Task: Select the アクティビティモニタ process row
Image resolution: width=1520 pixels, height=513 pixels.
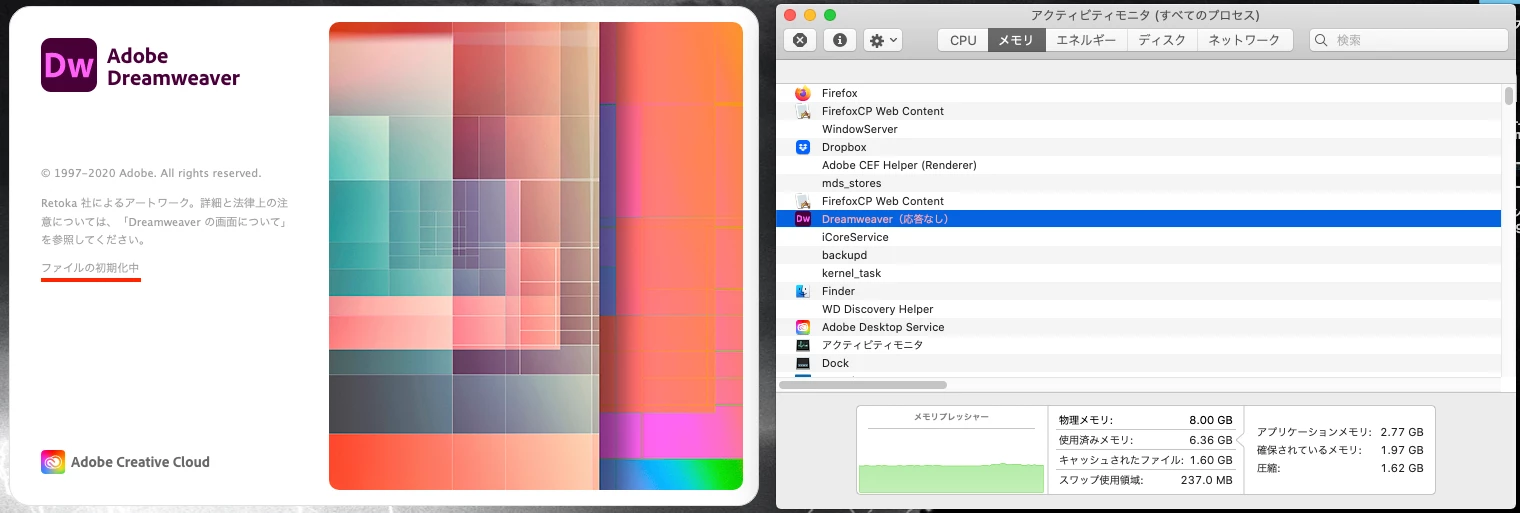Action: (1139, 345)
